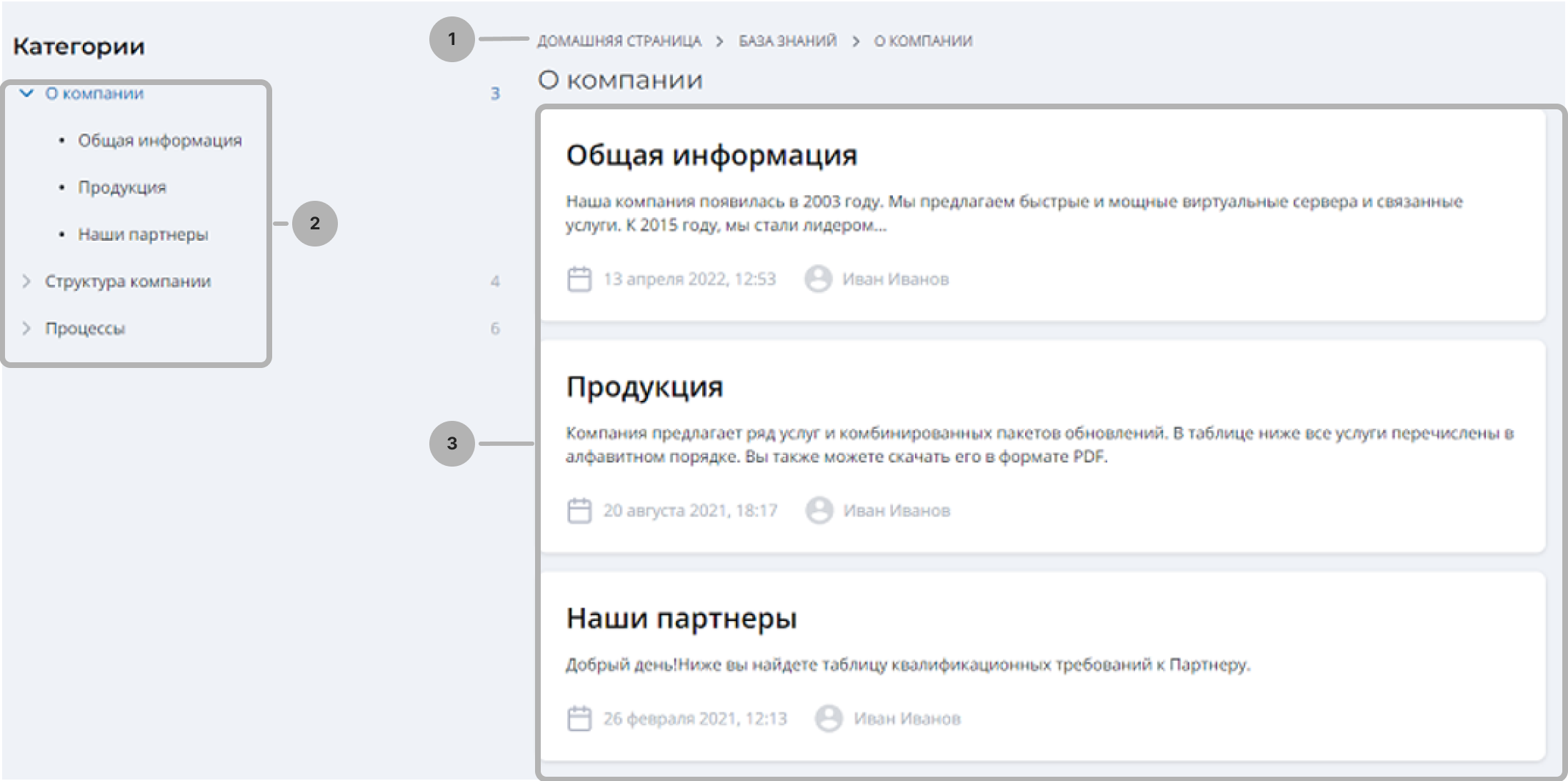Select Общая информация in sidebar tree
Viewport: 1568px width, 781px height.
pos(160,140)
